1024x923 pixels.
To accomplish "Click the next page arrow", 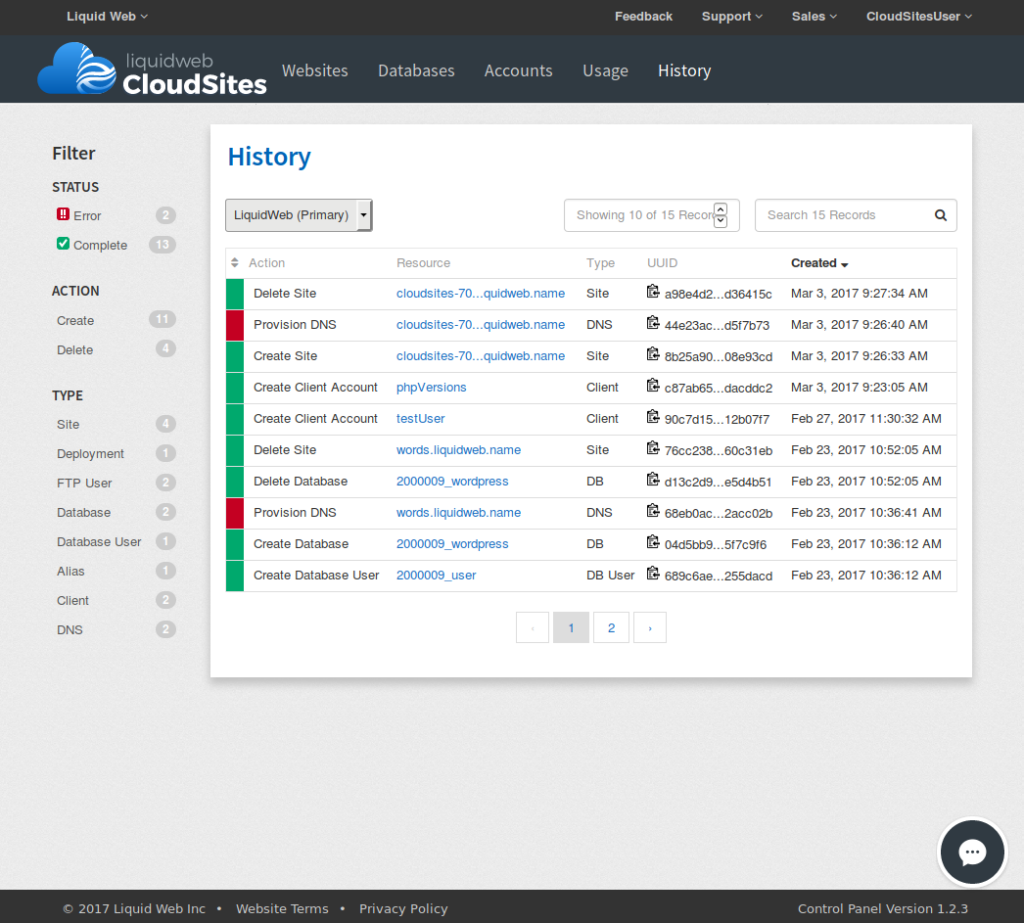I will click(649, 628).
